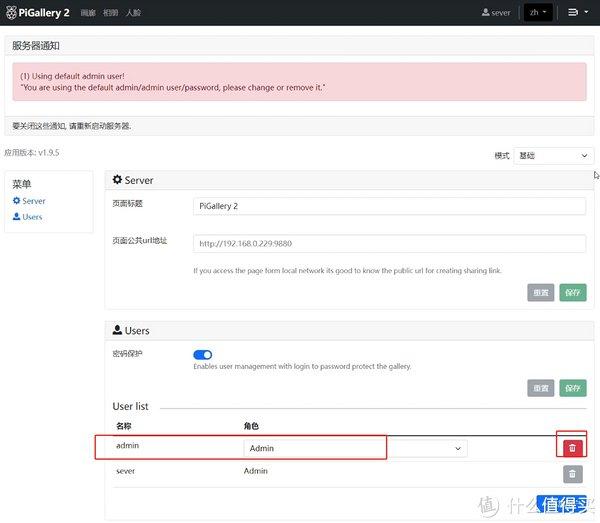Click the sever user label
This screenshot has height=523, width=600.
coord(496,13)
